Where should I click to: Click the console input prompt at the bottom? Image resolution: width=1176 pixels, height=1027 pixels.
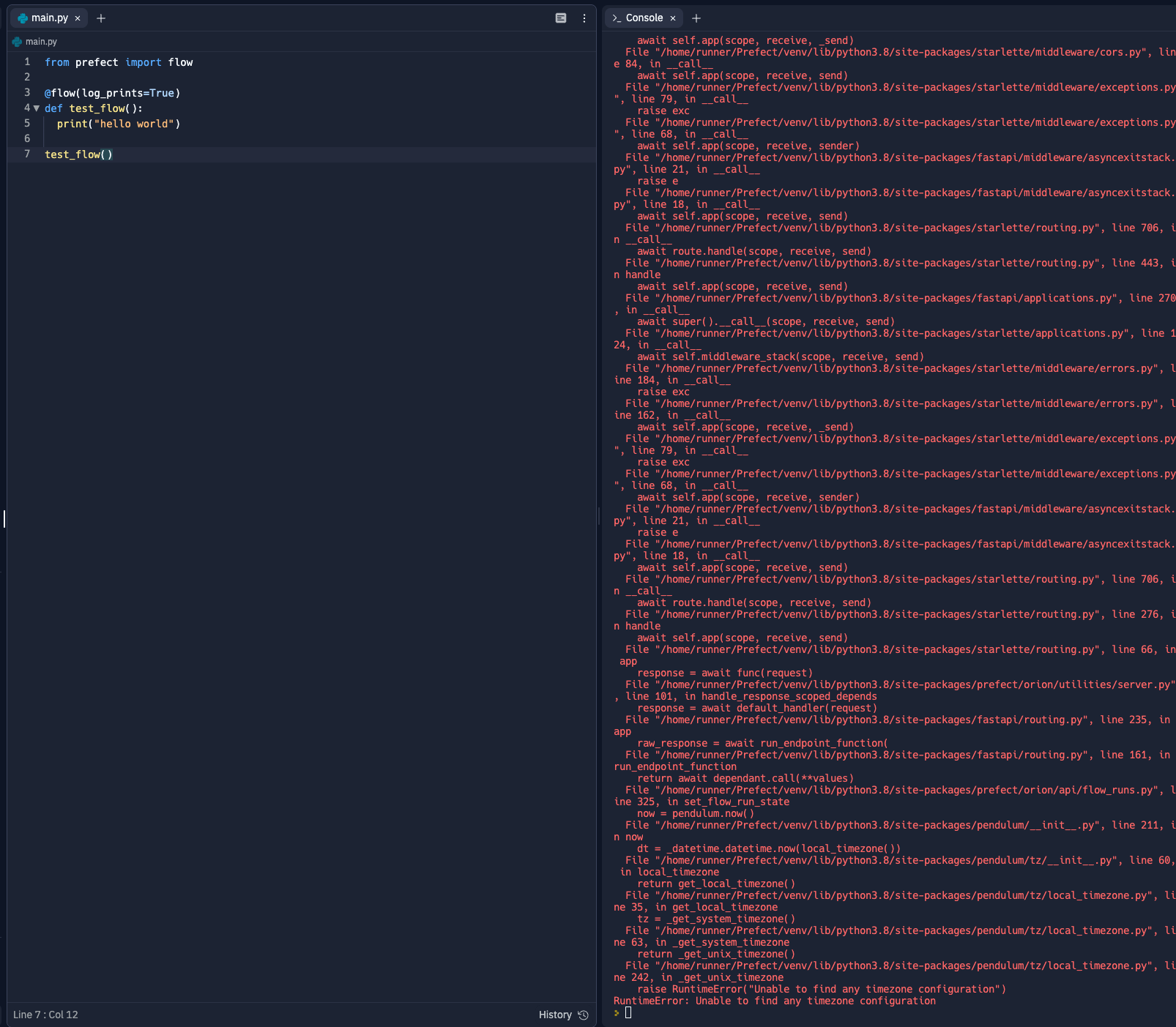tap(628, 1012)
